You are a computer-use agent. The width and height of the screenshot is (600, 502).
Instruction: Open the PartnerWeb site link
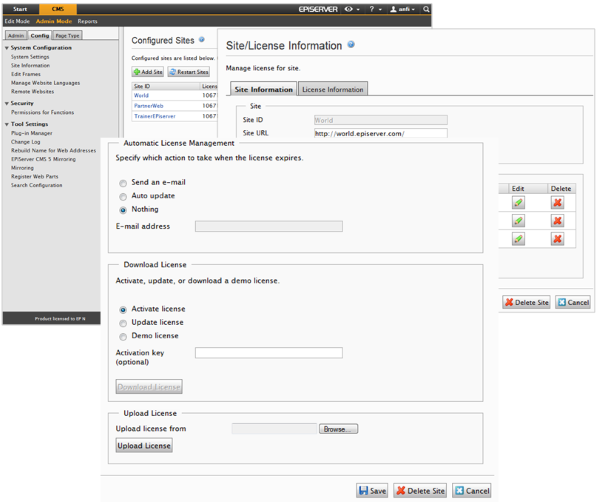(148, 105)
